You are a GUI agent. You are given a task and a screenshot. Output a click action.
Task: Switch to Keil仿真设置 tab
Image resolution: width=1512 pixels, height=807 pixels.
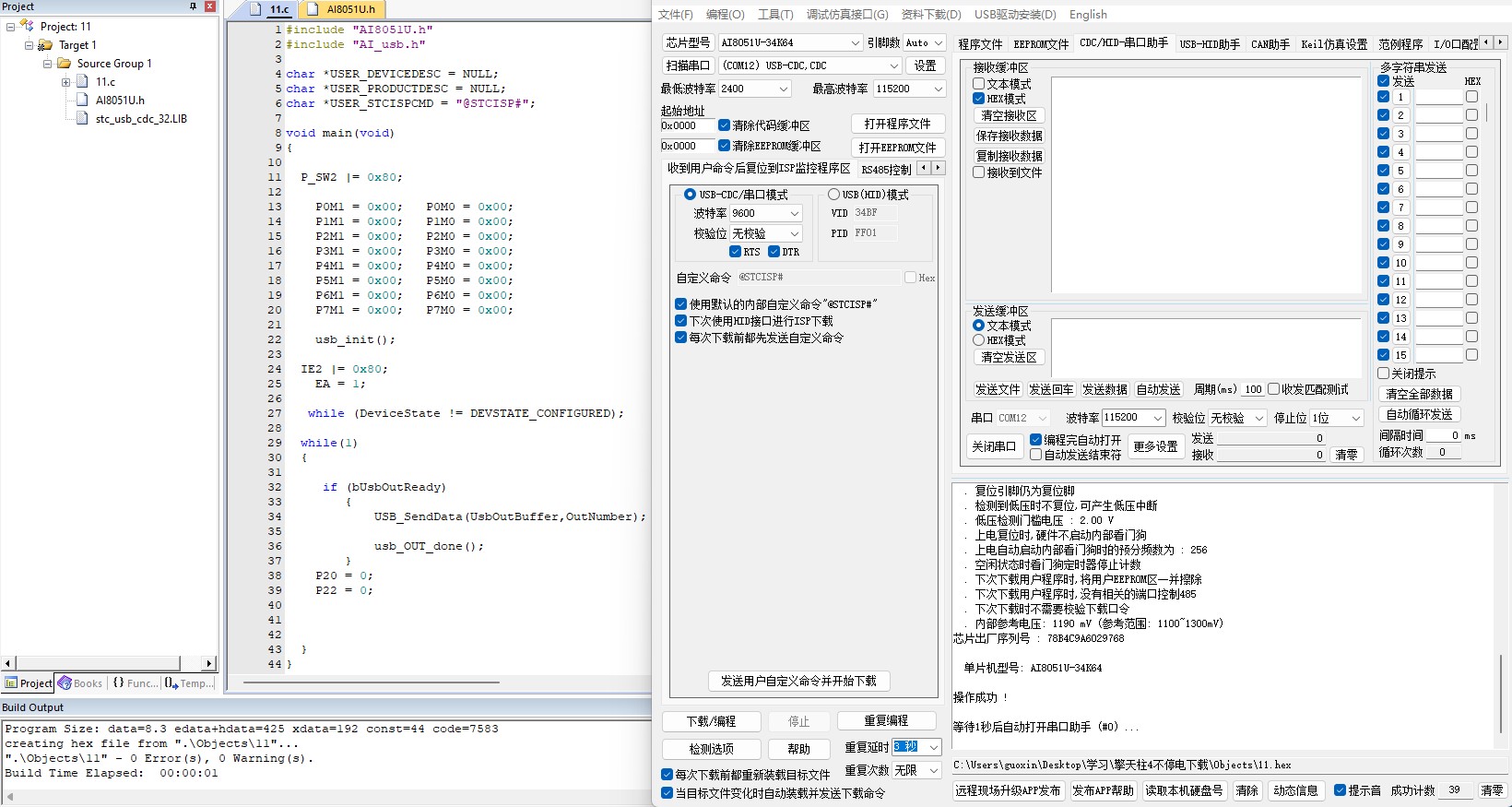(x=1334, y=44)
